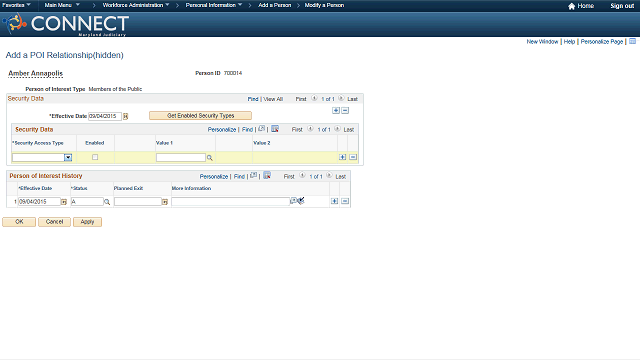640x360 pixels.
Task: Click the OK button
Action: [19, 222]
